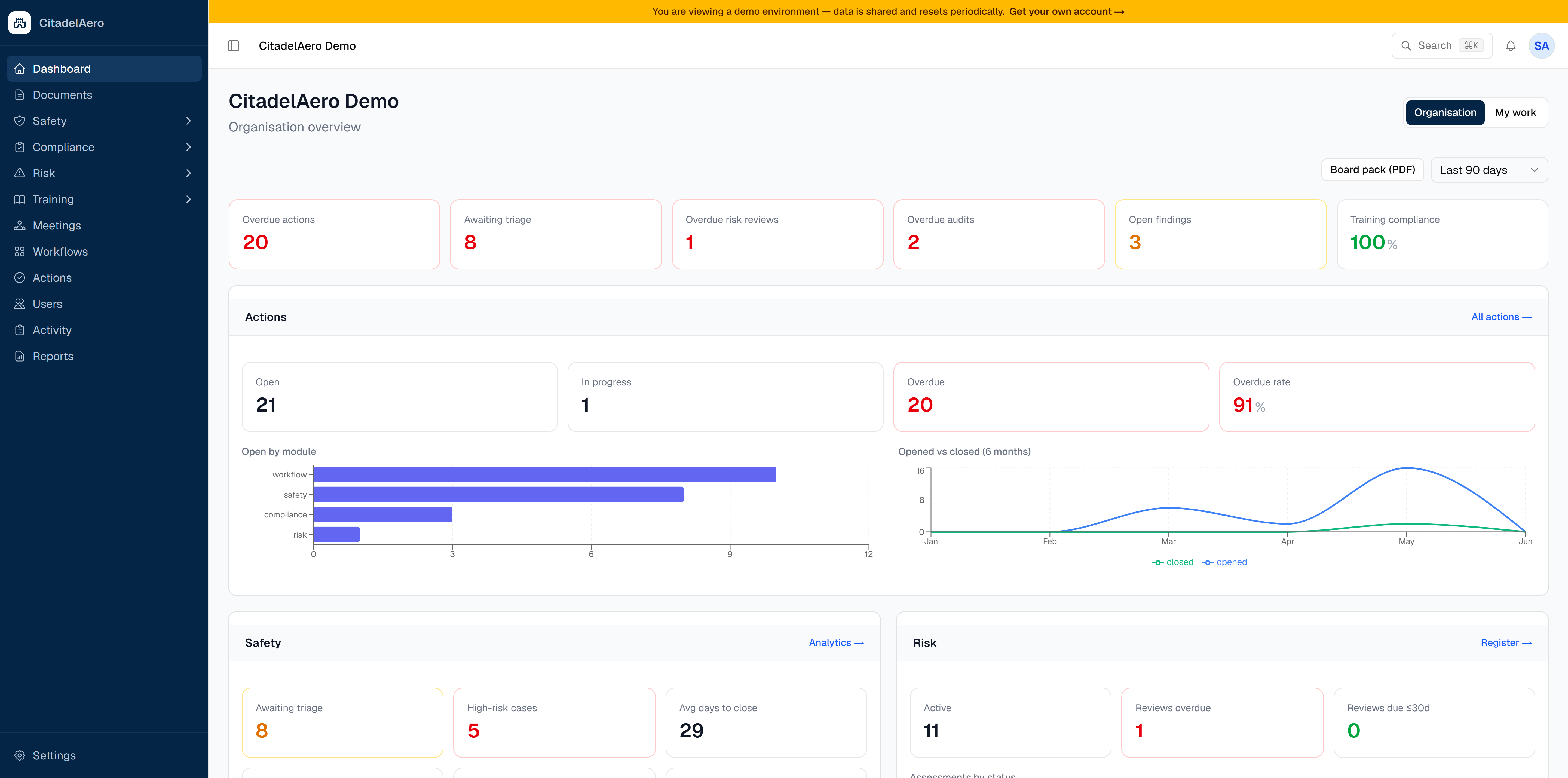This screenshot has width=1568, height=778.
Task: Click the Risk warning triangle icon
Action: coord(20,173)
